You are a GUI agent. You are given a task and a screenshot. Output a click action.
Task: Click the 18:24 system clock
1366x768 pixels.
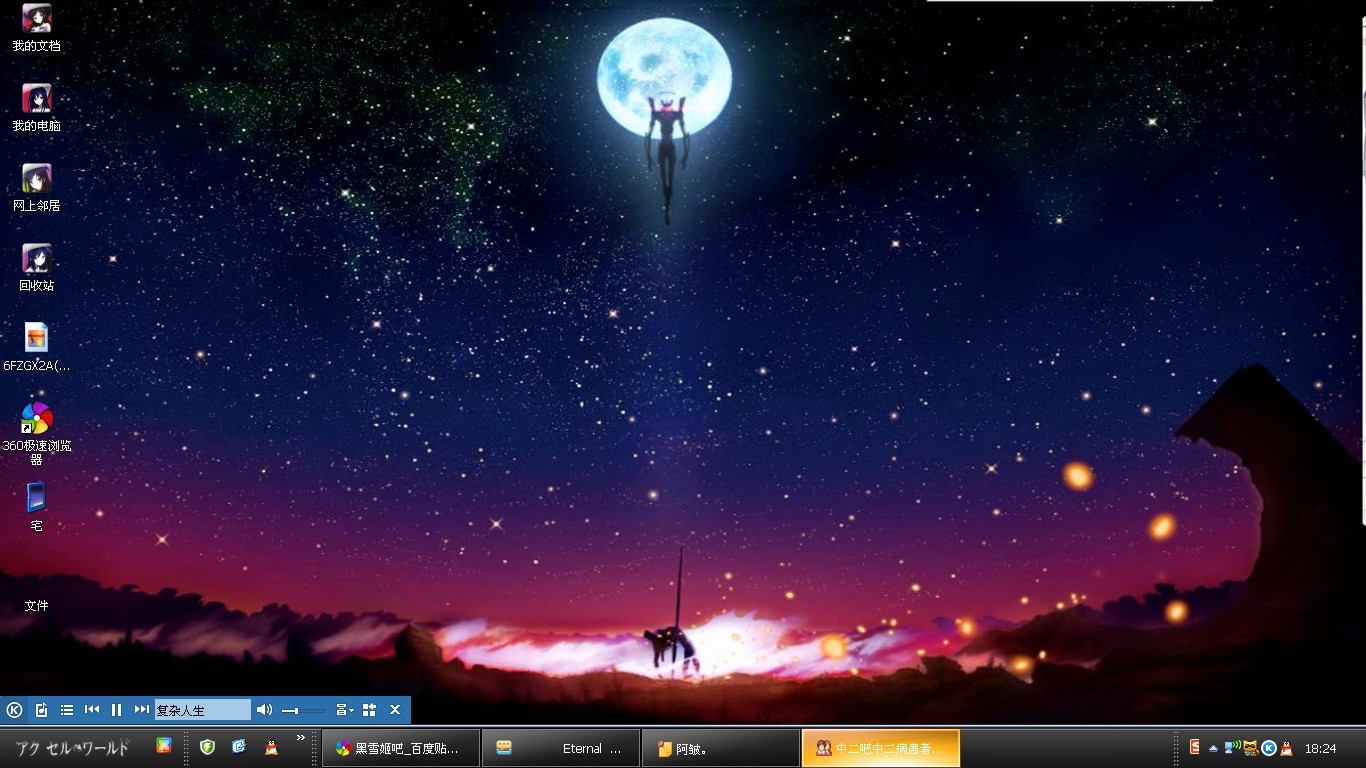click(1320, 748)
